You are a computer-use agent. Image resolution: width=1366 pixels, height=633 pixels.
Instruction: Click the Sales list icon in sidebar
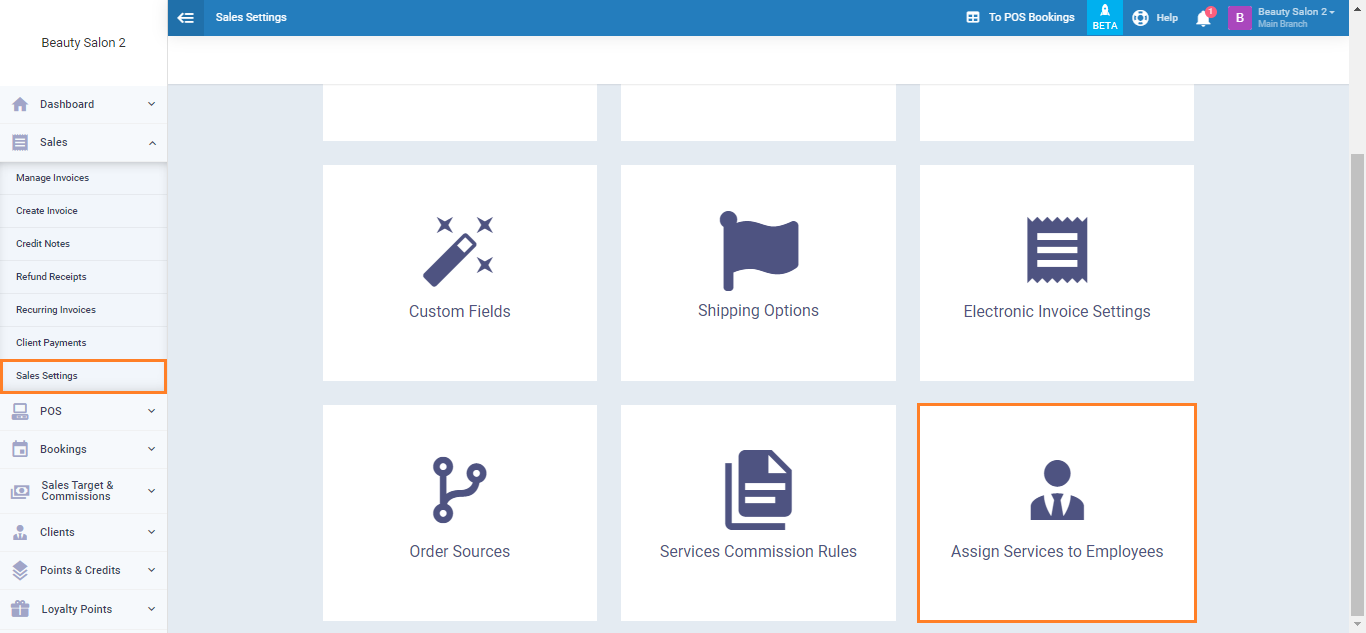(x=20, y=142)
